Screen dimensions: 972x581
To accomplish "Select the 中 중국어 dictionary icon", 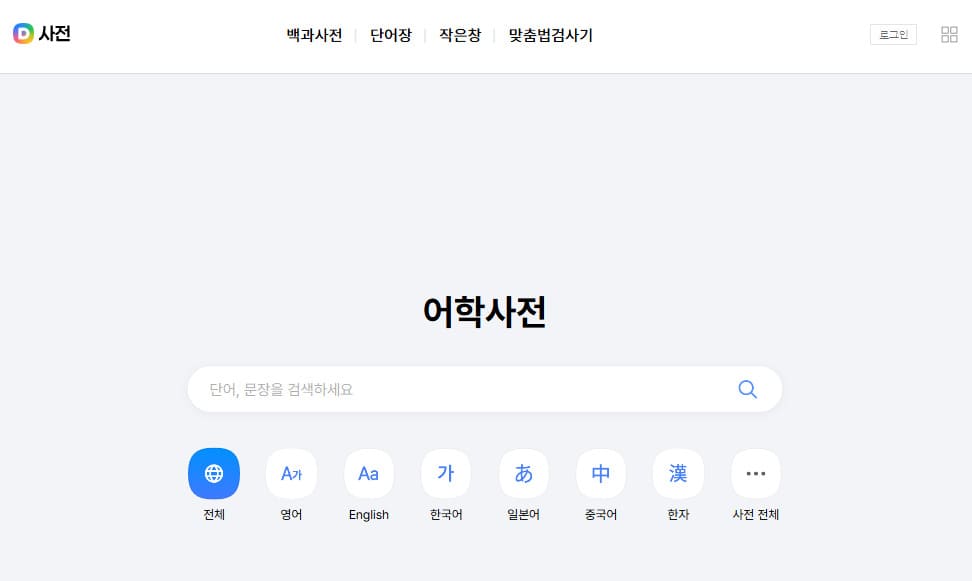I will click(x=600, y=473).
